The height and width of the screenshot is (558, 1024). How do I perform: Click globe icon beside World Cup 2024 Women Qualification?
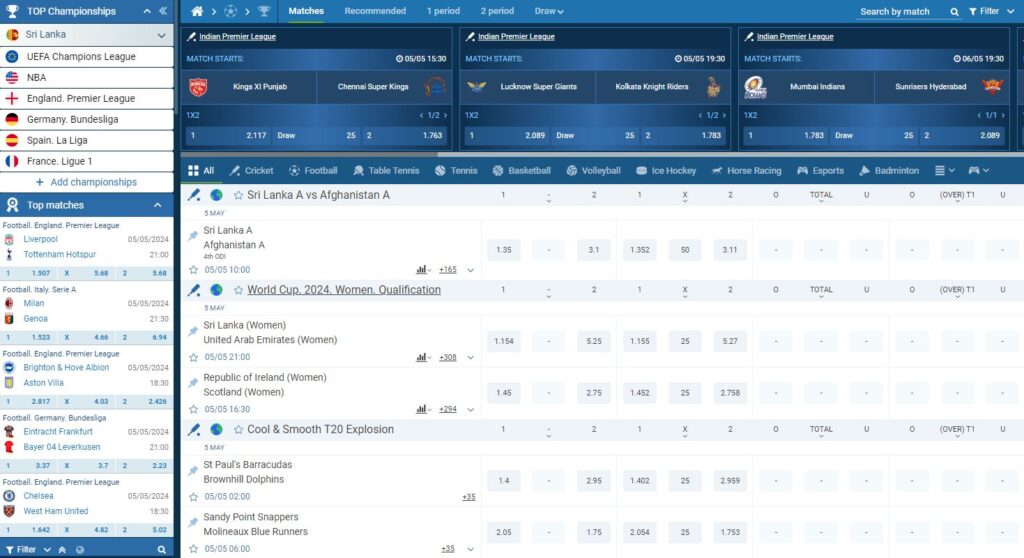pyautogui.click(x=216, y=289)
